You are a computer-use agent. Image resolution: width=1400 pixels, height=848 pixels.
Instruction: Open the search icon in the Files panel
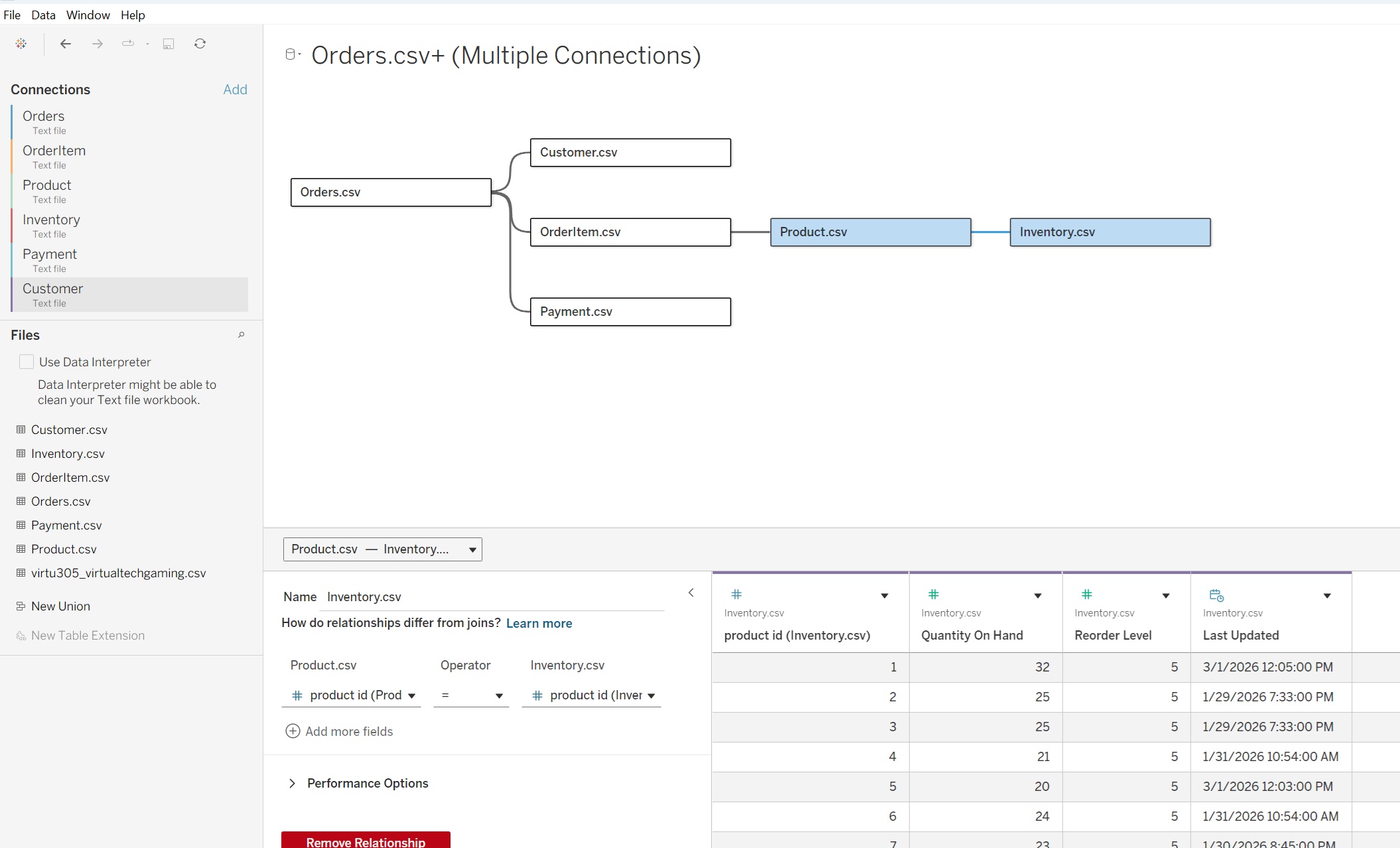pyautogui.click(x=242, y=334)
